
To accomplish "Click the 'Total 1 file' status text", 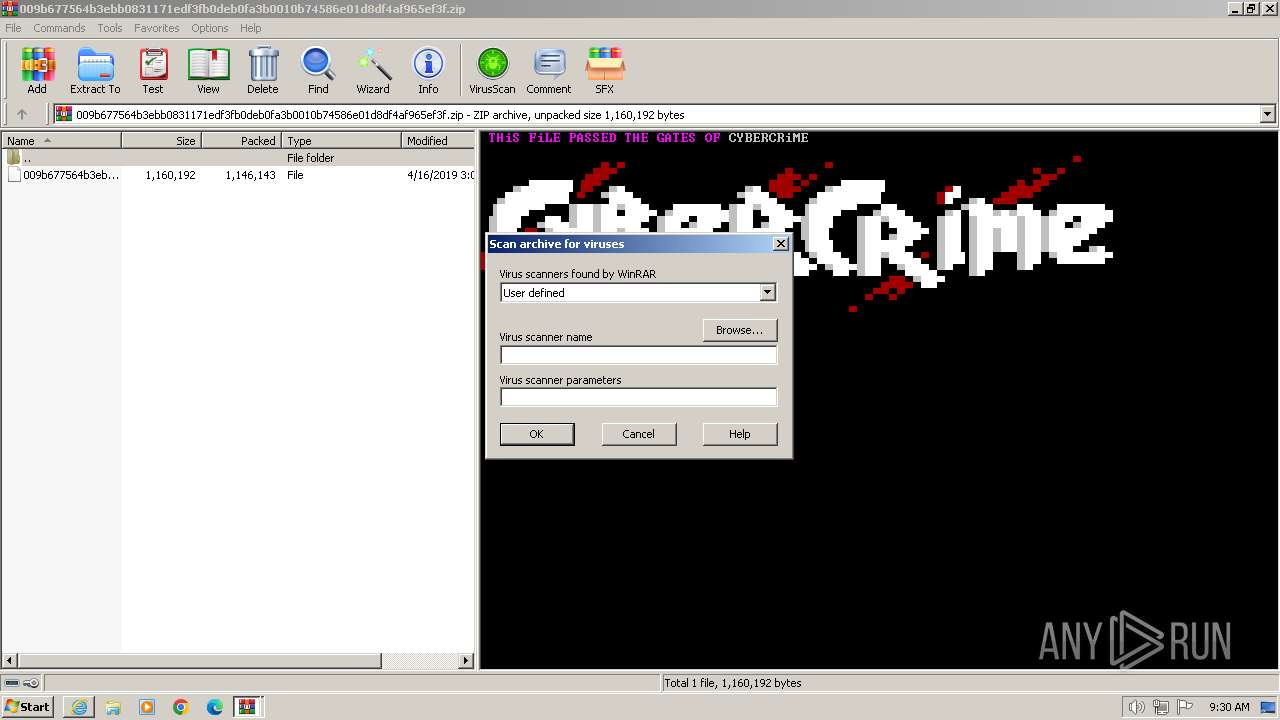I will pos(734,683).
